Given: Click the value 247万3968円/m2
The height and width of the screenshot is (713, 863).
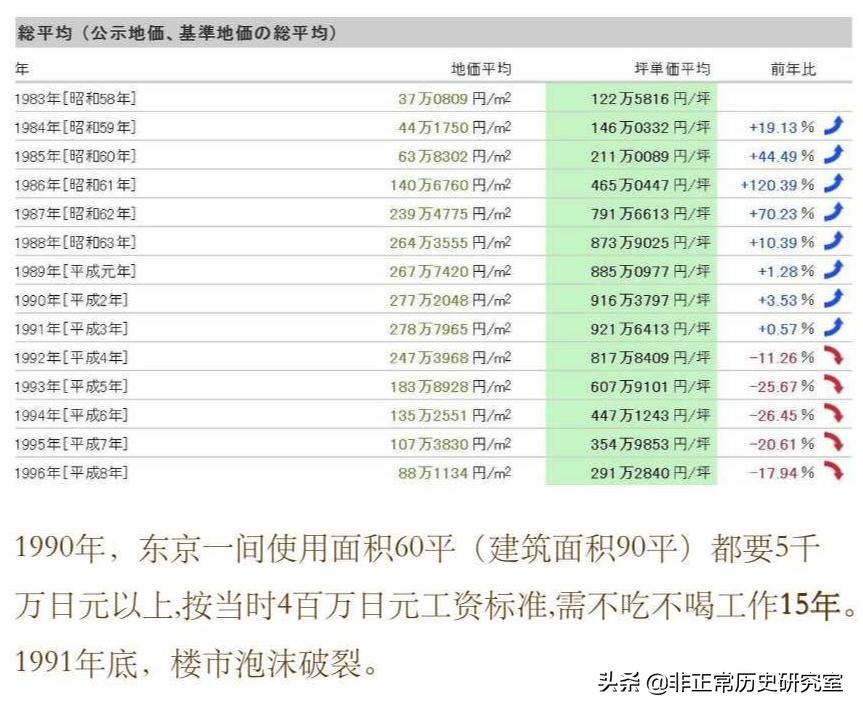Looking at the screenshot, I should tap(450, 357).
